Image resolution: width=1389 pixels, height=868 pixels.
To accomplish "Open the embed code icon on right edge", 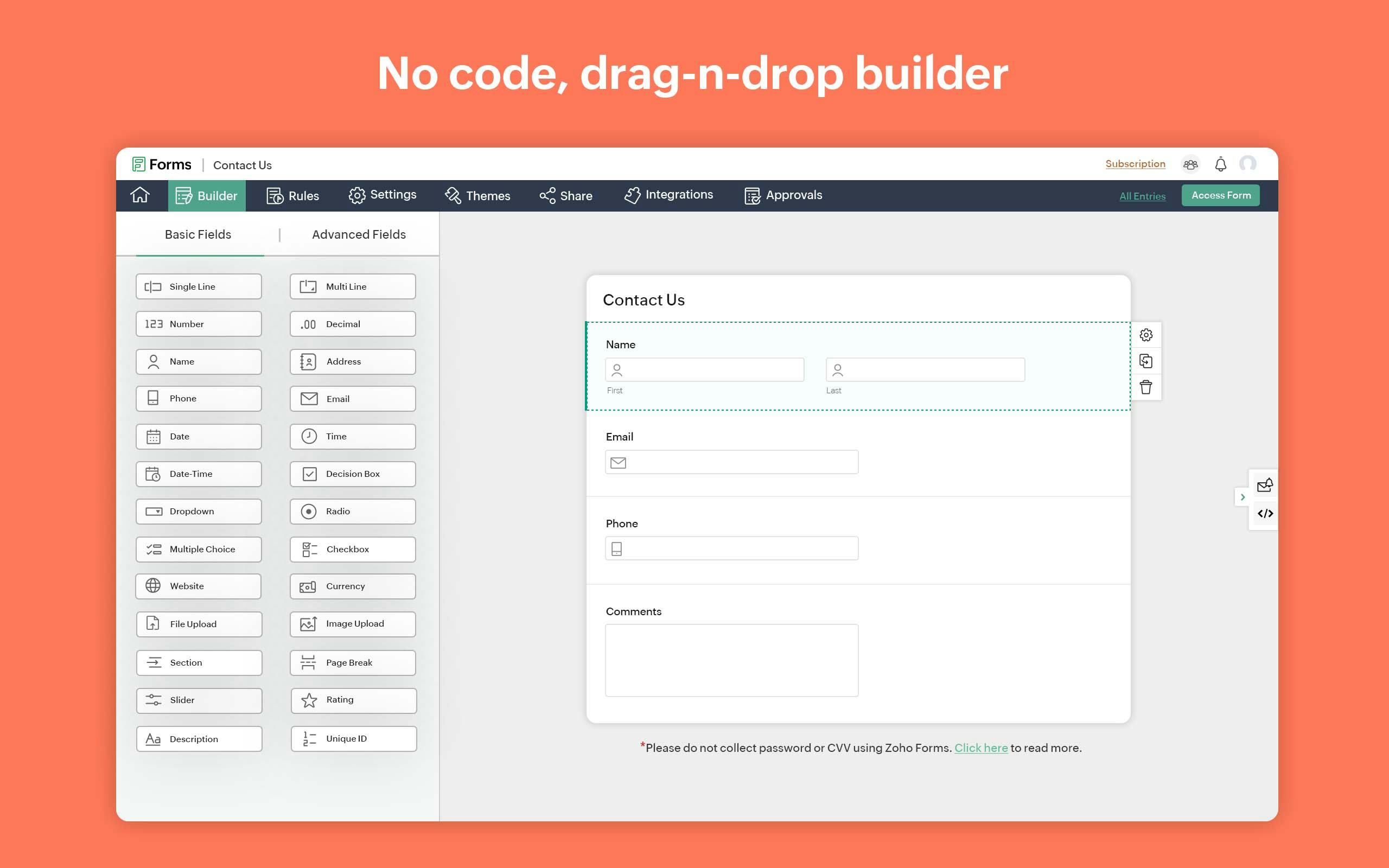I will click(1265, 514).
